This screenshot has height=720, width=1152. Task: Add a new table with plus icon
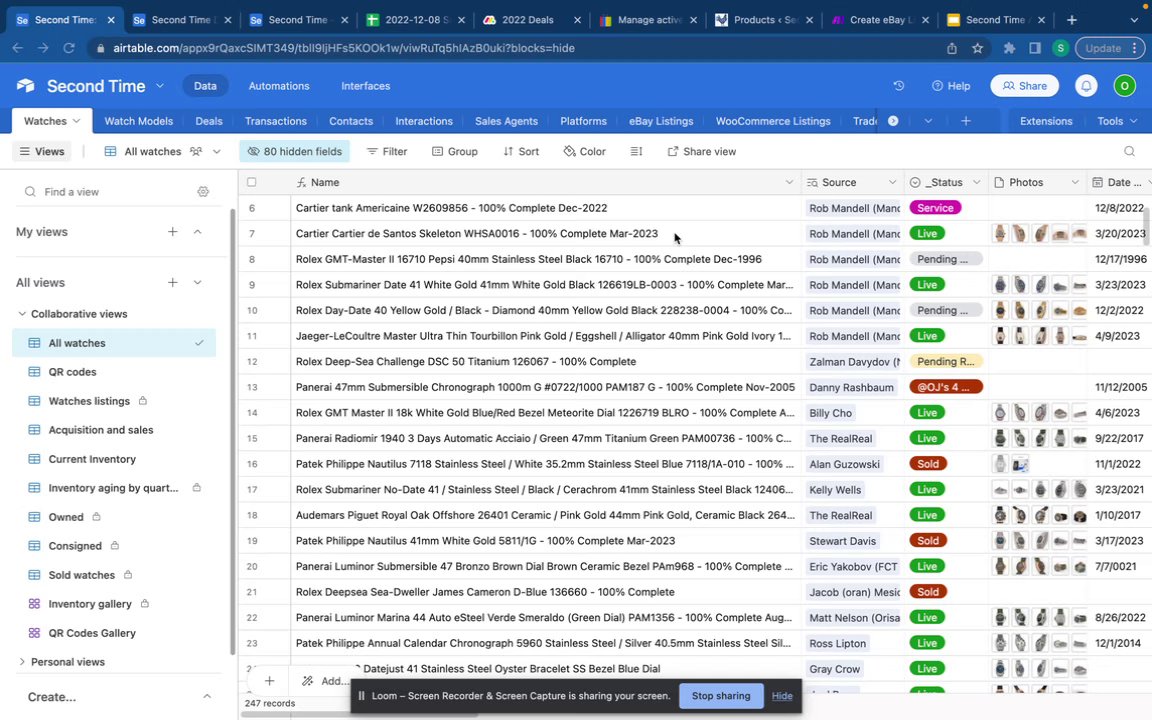click(965, 121)
